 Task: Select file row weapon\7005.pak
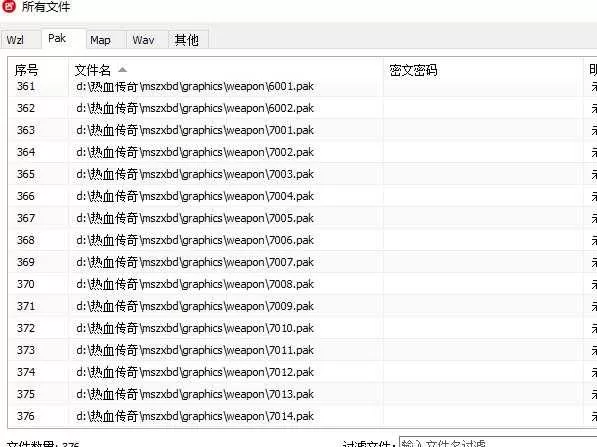pyautogui.click(x=302, y=218)
